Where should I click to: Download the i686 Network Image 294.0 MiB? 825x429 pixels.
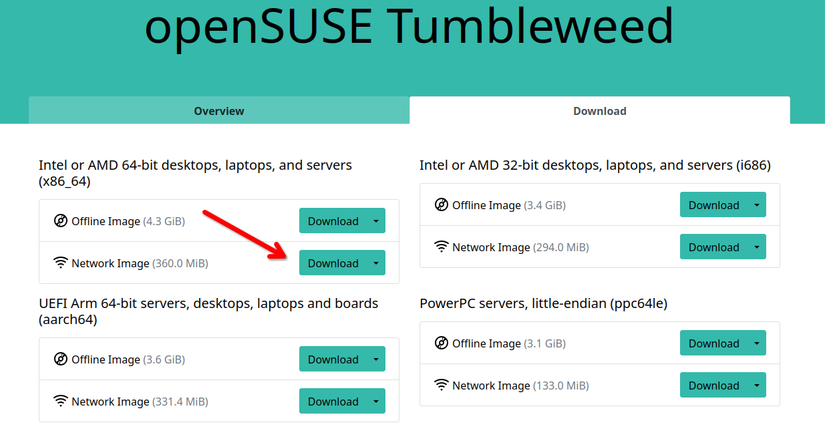click(714, 247)
